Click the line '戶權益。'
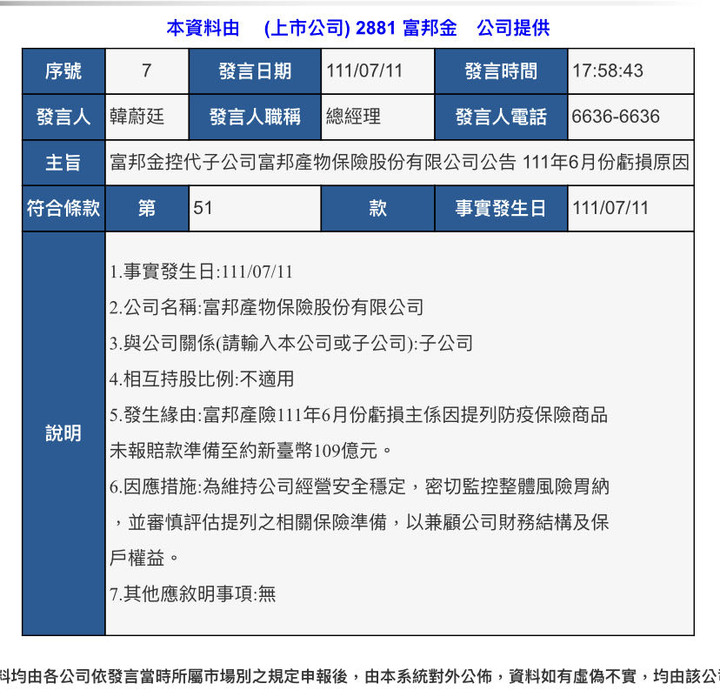This screenshot has width=720, height=697. coord(144,558)
